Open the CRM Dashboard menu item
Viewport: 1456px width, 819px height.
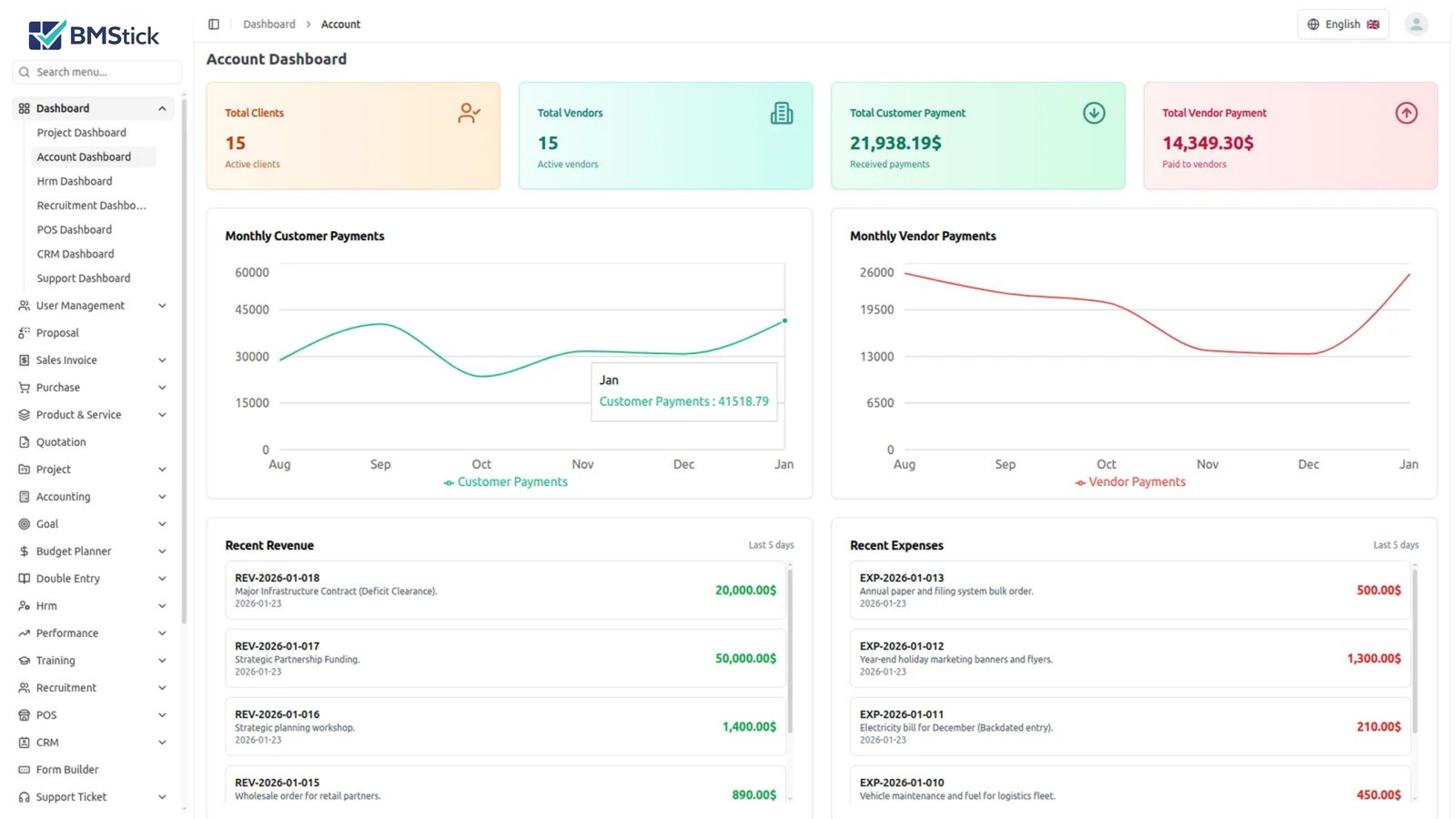coord(75,253)
